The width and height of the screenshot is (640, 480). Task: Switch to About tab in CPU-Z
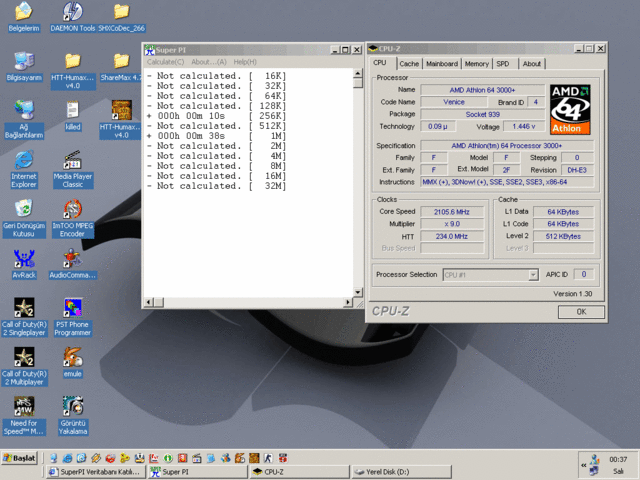click(531, 64)
